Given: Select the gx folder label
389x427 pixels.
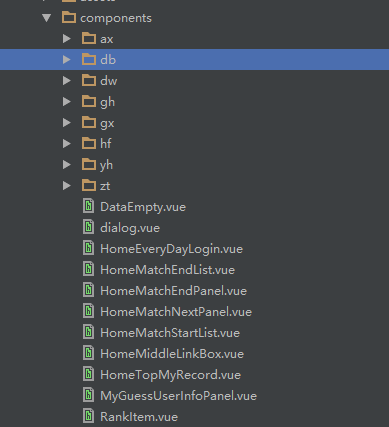Looking at the screenshot, I should coord(107,124).
